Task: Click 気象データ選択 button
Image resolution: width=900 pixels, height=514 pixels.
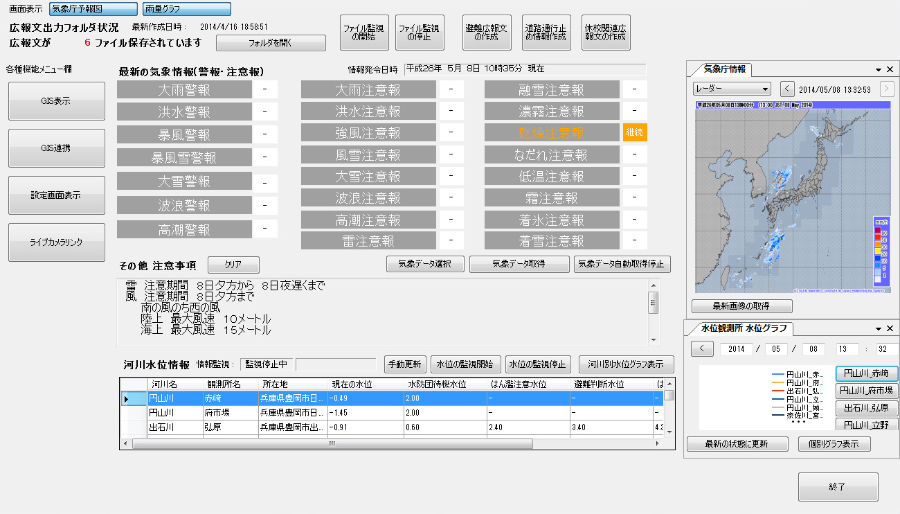Action: click(x=425, y=264)
